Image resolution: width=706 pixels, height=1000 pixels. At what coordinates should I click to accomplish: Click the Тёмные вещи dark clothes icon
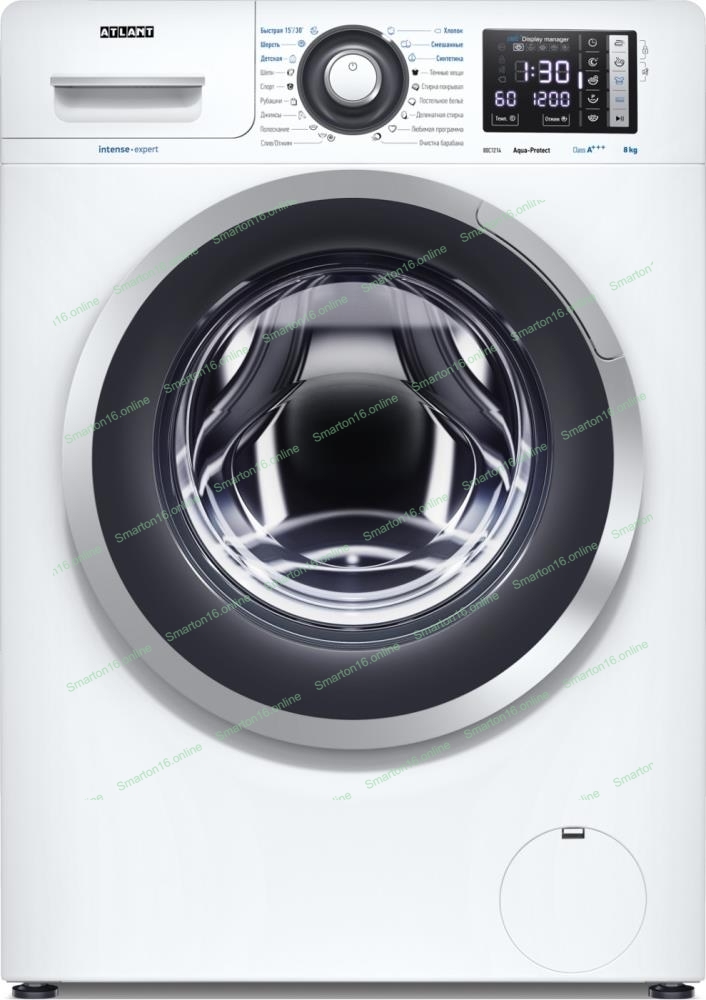[413, 73]
